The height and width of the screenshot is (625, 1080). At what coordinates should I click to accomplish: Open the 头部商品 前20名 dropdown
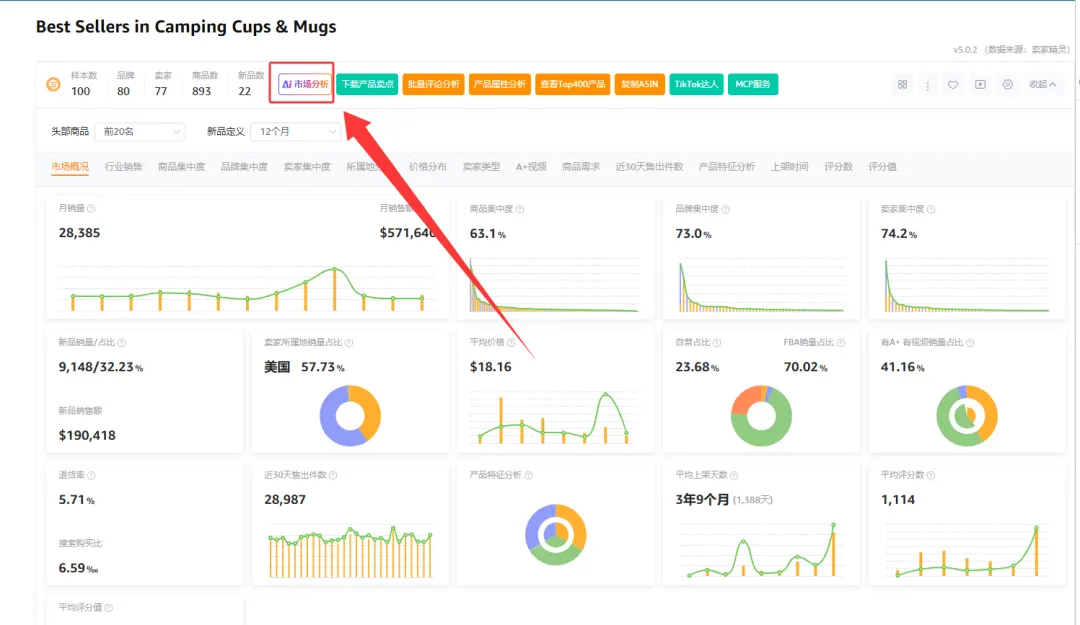140,131
